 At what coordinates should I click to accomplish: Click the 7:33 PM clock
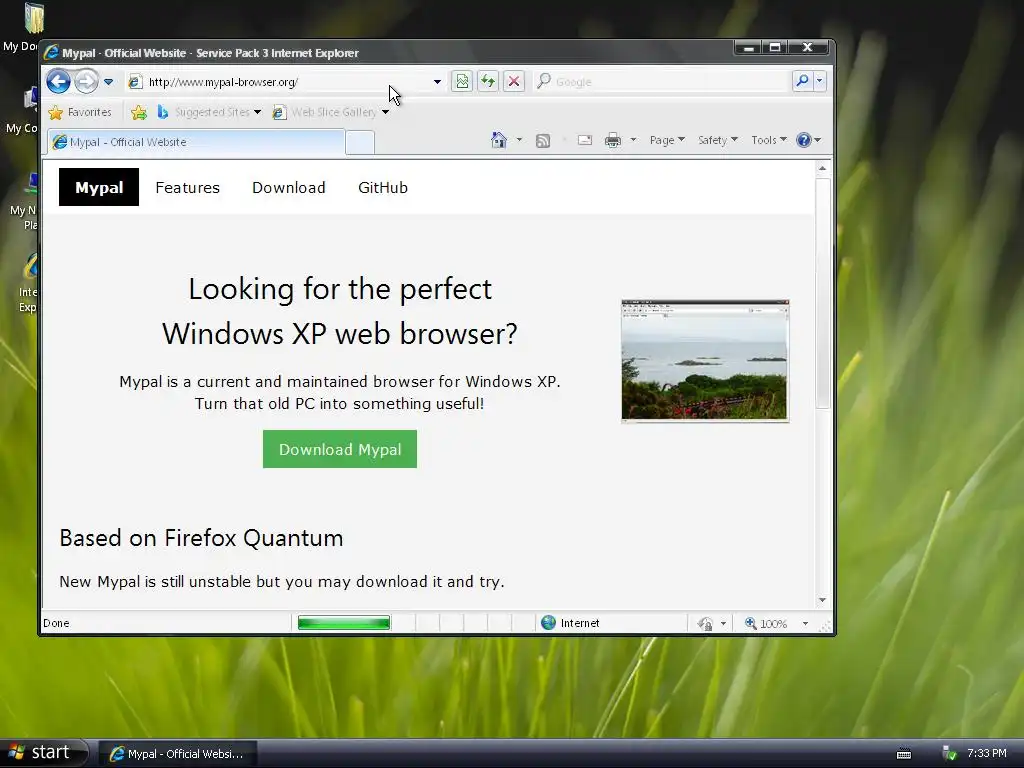(x=987, y=753)
